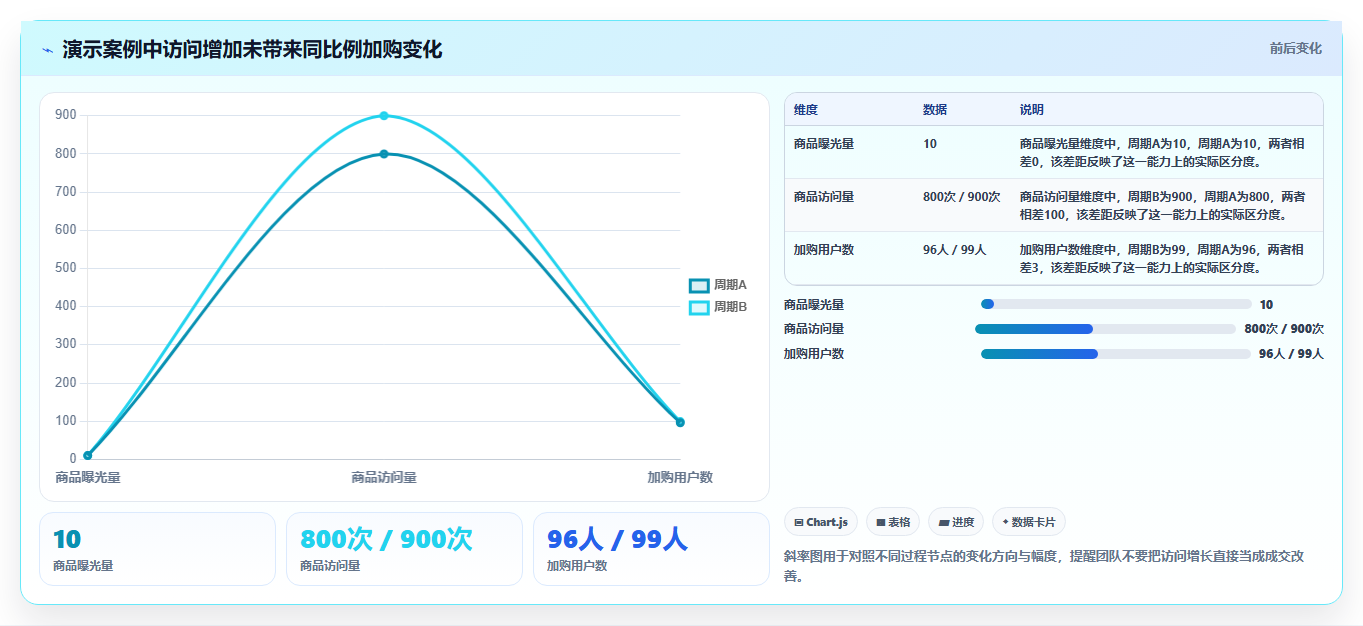Screen dimensions: 1363x626
Task: Click 商品曝光量 cell in table
Action: click(x=824, y=144)
